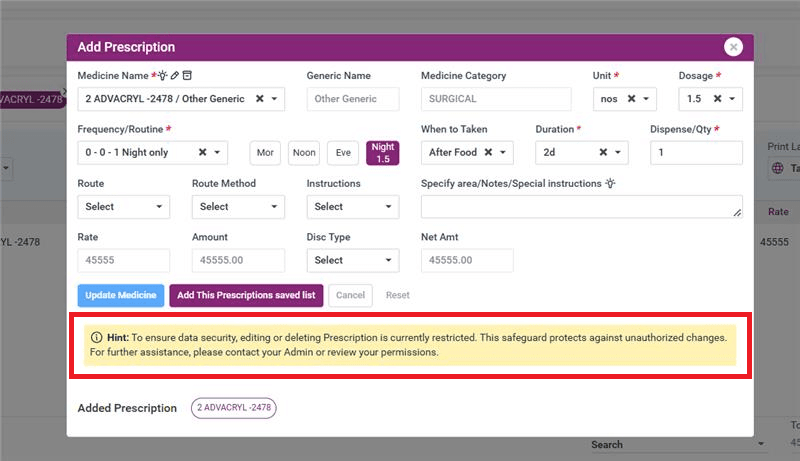The image size is (800, 461).
Task: Close the Add Prescription dialog
Action: (x=734, y=47)
